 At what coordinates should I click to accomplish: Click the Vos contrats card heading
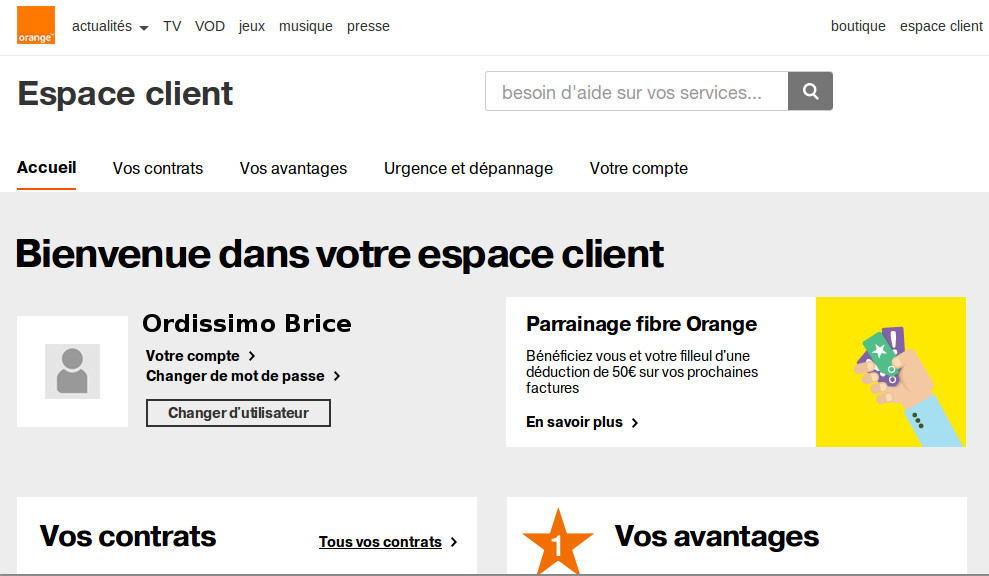pyautogui.click(x=128, y=536)
